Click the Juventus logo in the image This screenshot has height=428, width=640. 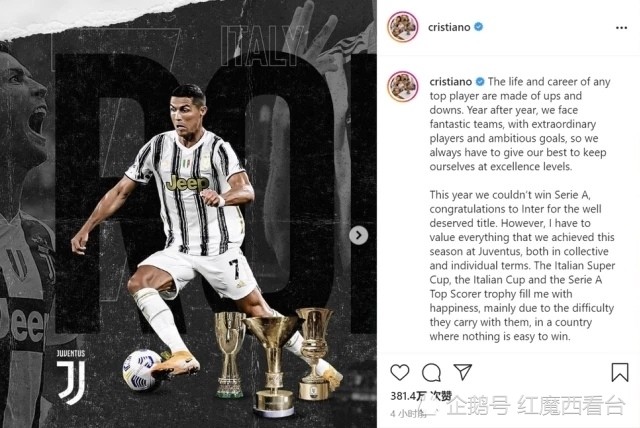coord(71,376)
